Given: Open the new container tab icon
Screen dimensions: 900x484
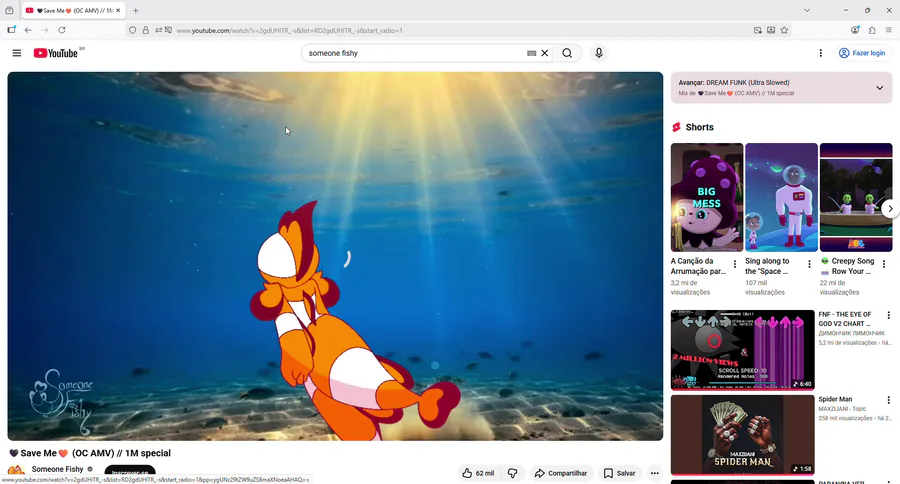Looking at the screenshot, I should coord(11,30).
